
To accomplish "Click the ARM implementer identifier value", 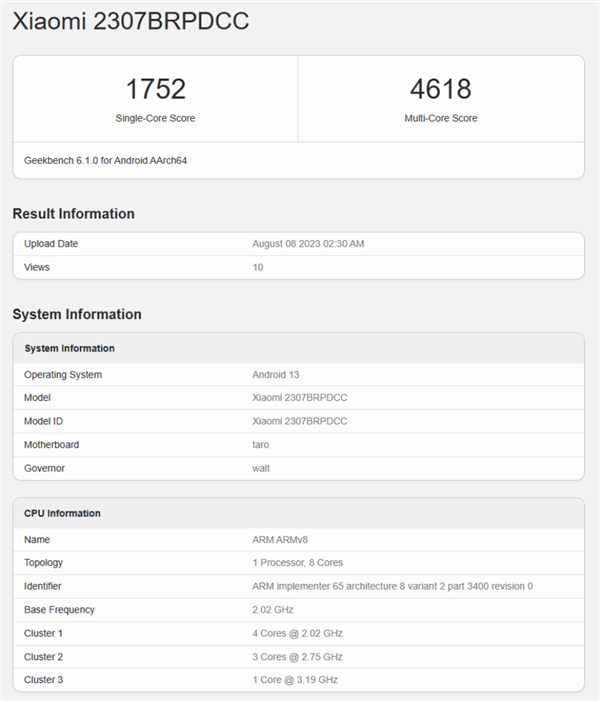I will (392, 586).
